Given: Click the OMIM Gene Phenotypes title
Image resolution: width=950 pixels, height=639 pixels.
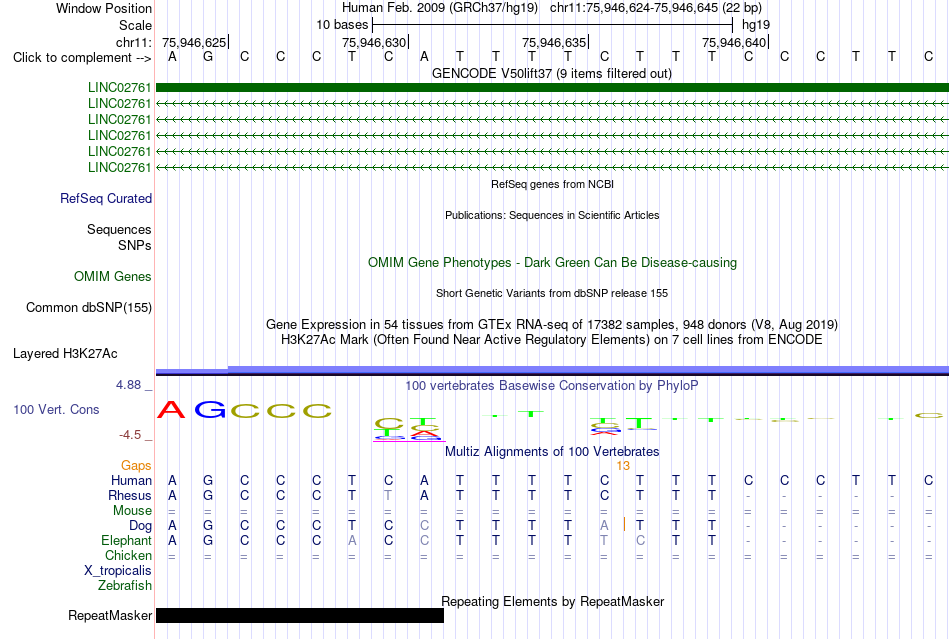Looking at the screenshot, I should click(553, 263).
